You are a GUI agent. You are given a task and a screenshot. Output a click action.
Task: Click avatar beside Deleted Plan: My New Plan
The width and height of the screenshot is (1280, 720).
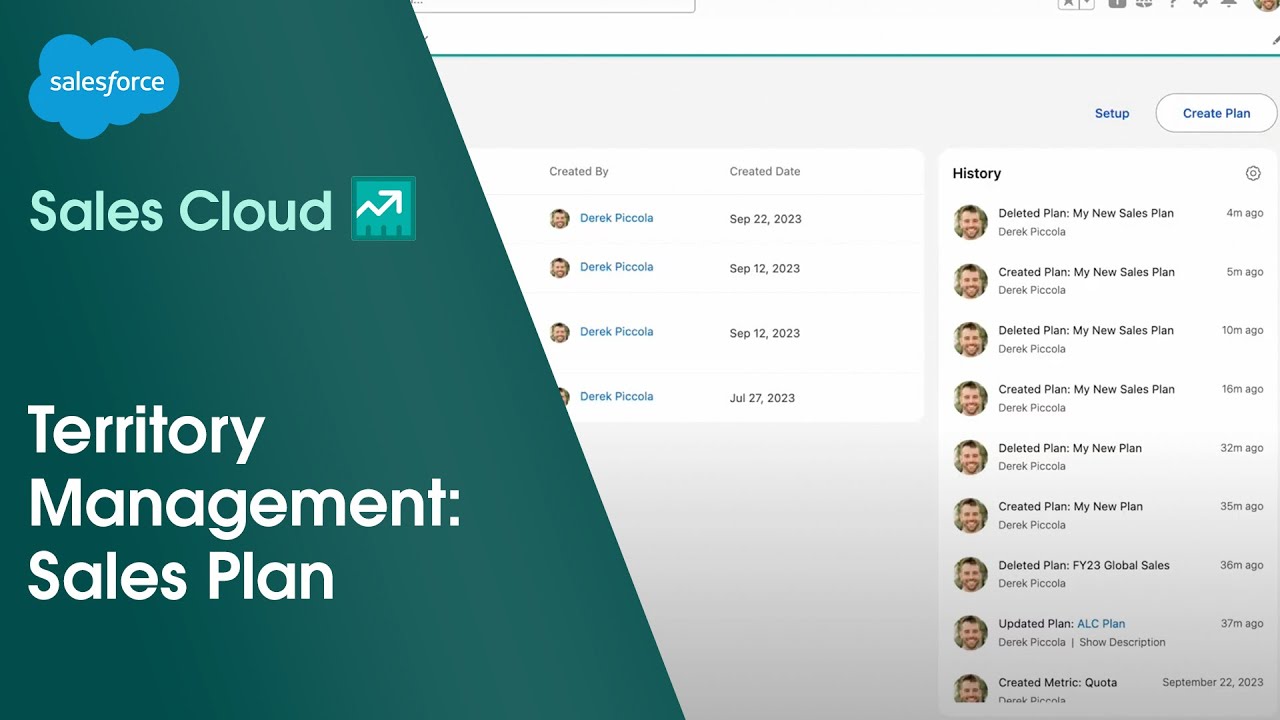[x=970, y=457]
